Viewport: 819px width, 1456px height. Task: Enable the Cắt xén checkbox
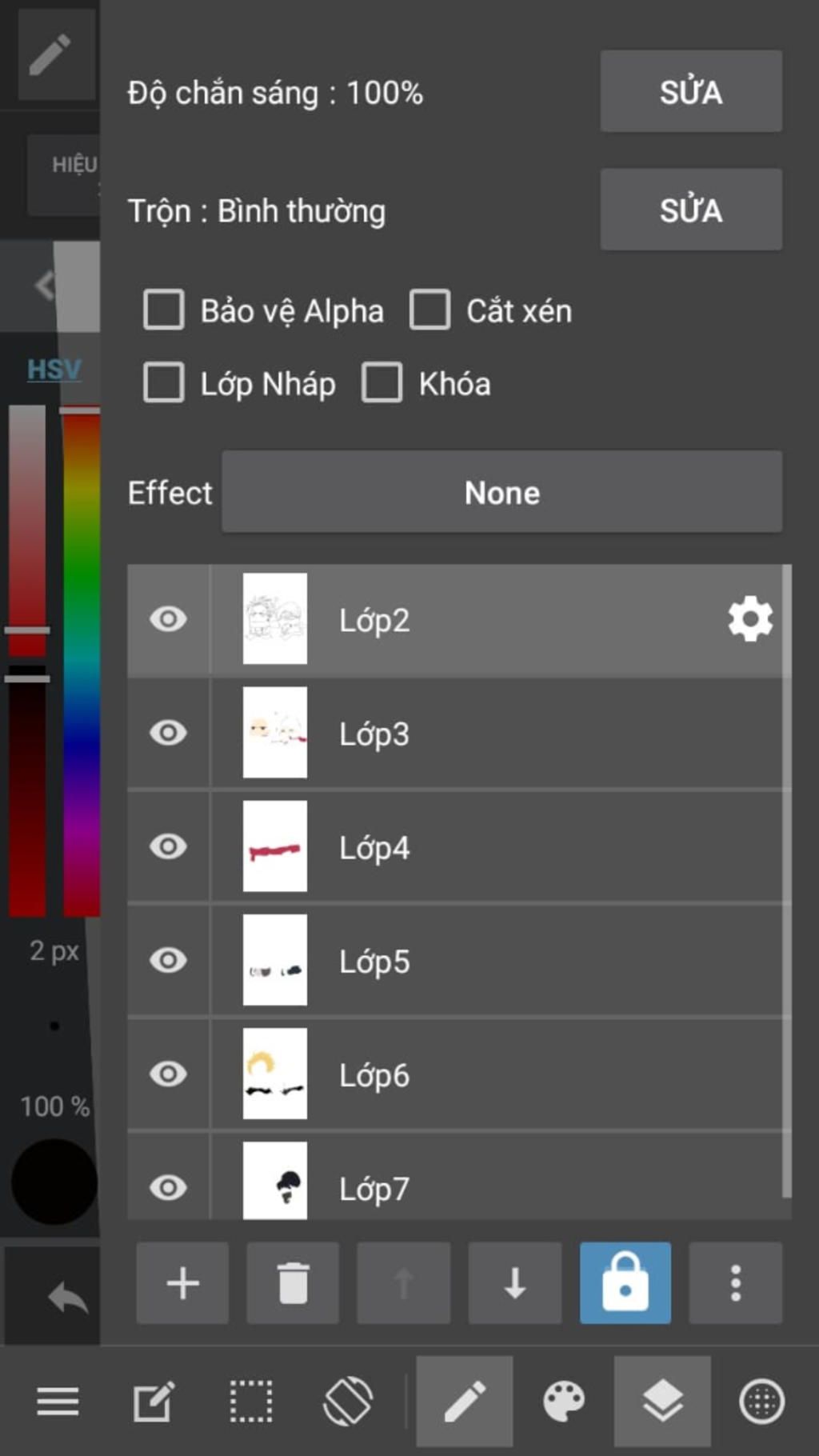point(430,310)
